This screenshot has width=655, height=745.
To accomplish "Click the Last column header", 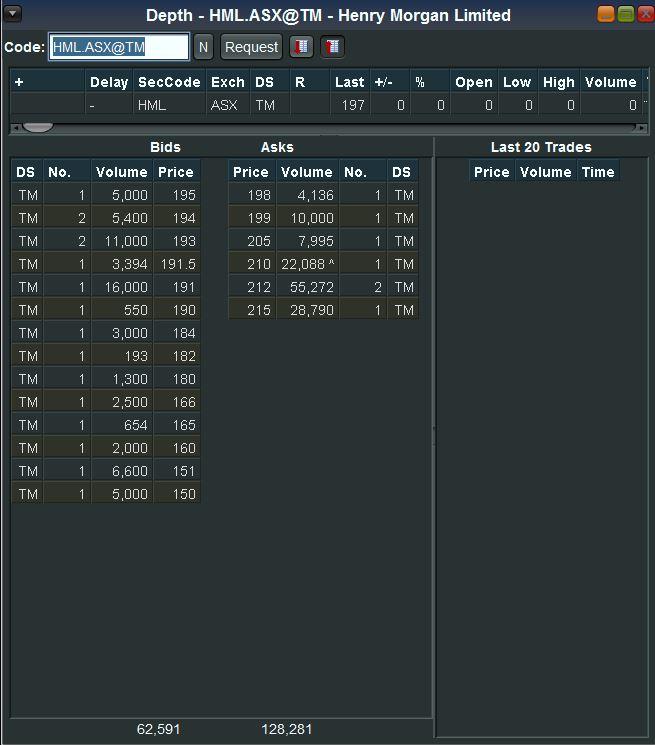I will click(350, 82).
